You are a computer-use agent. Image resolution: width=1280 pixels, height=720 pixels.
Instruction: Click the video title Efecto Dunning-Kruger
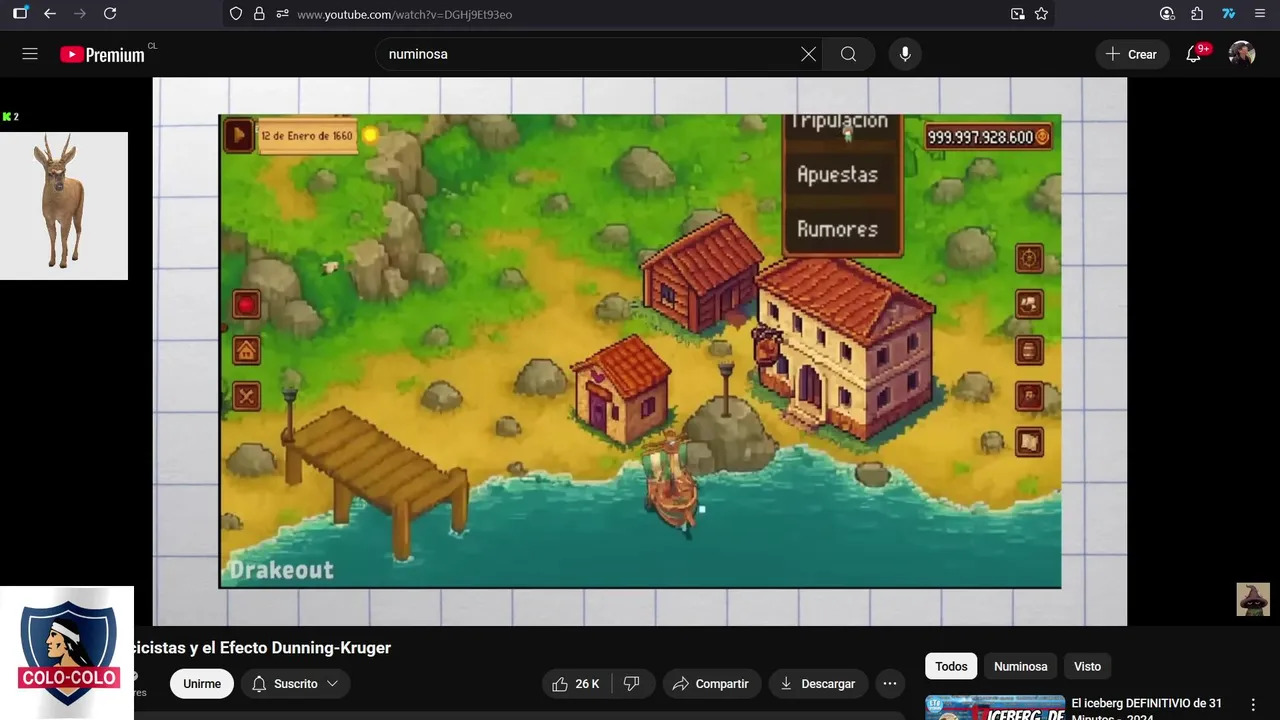pos(262,648)
